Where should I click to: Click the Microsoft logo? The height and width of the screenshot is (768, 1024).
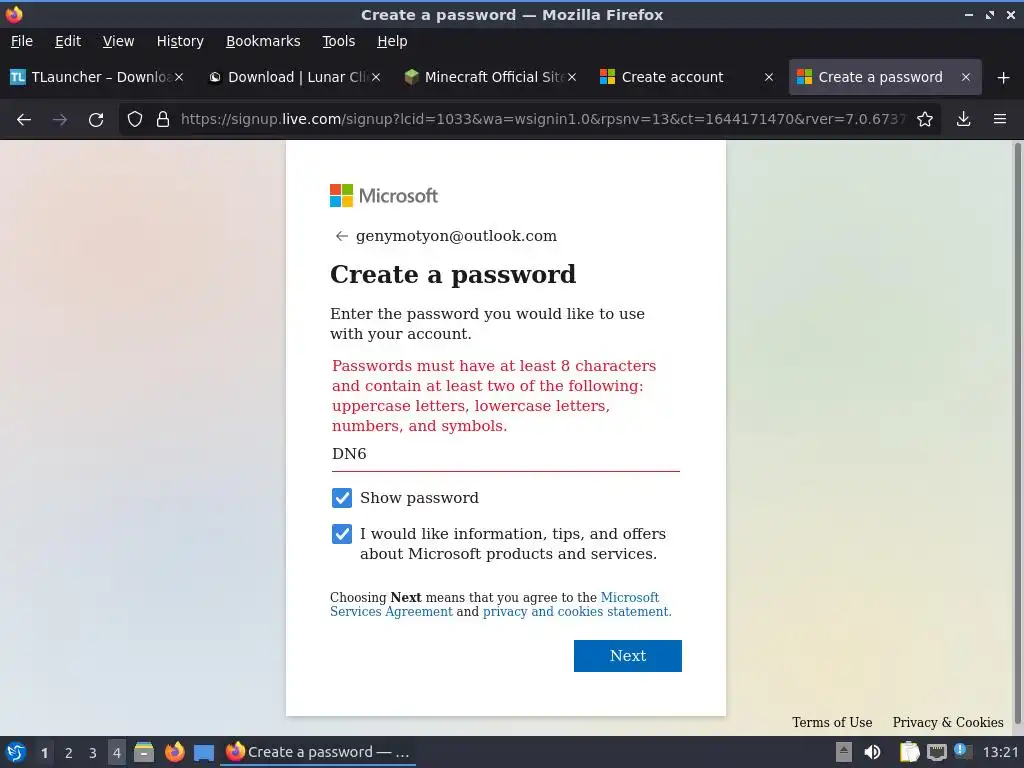[384, 195]
